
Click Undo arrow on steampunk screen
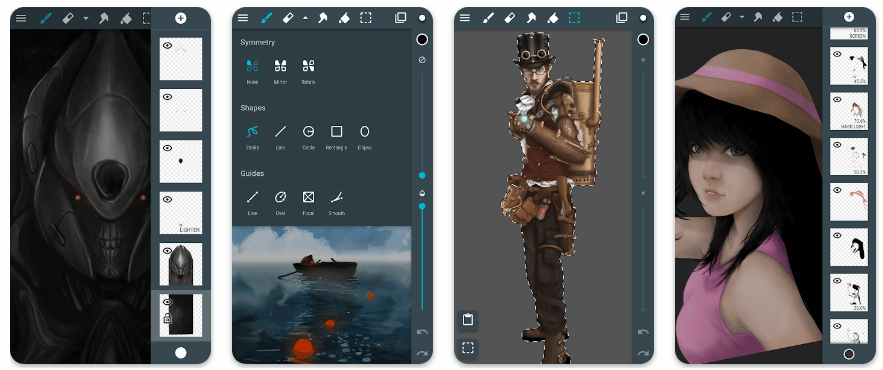tap(643, 332)
